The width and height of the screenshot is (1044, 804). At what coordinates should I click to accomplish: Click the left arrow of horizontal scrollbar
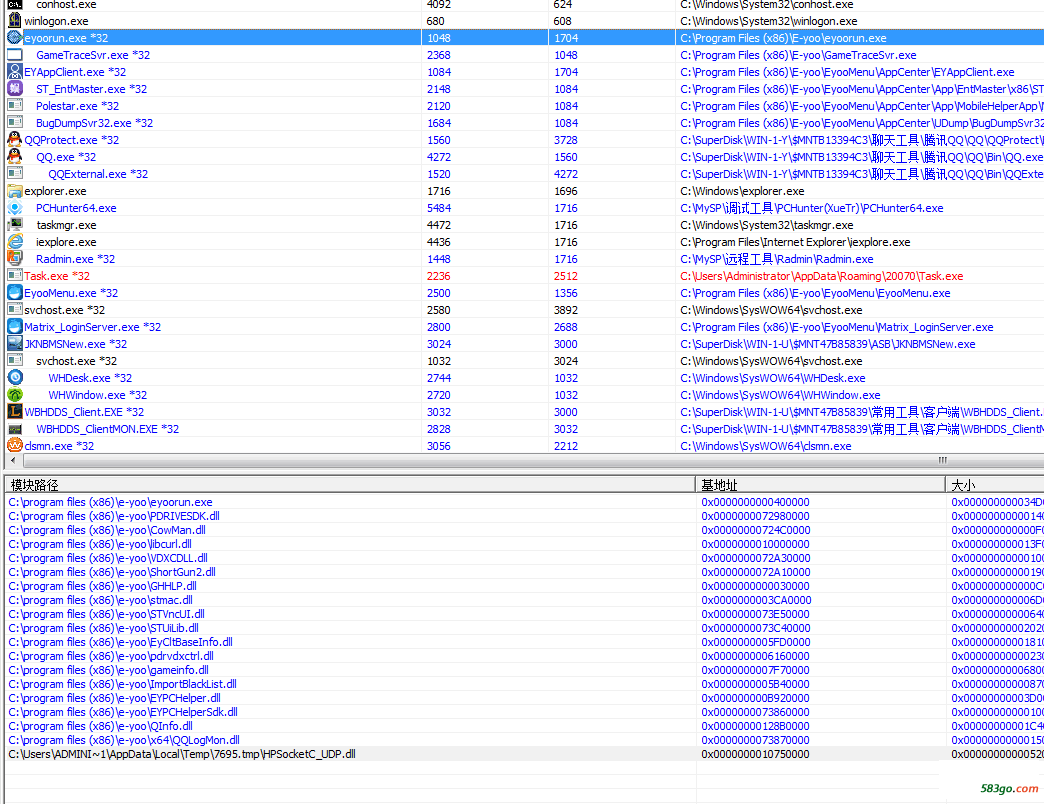[x=13, y=461]
